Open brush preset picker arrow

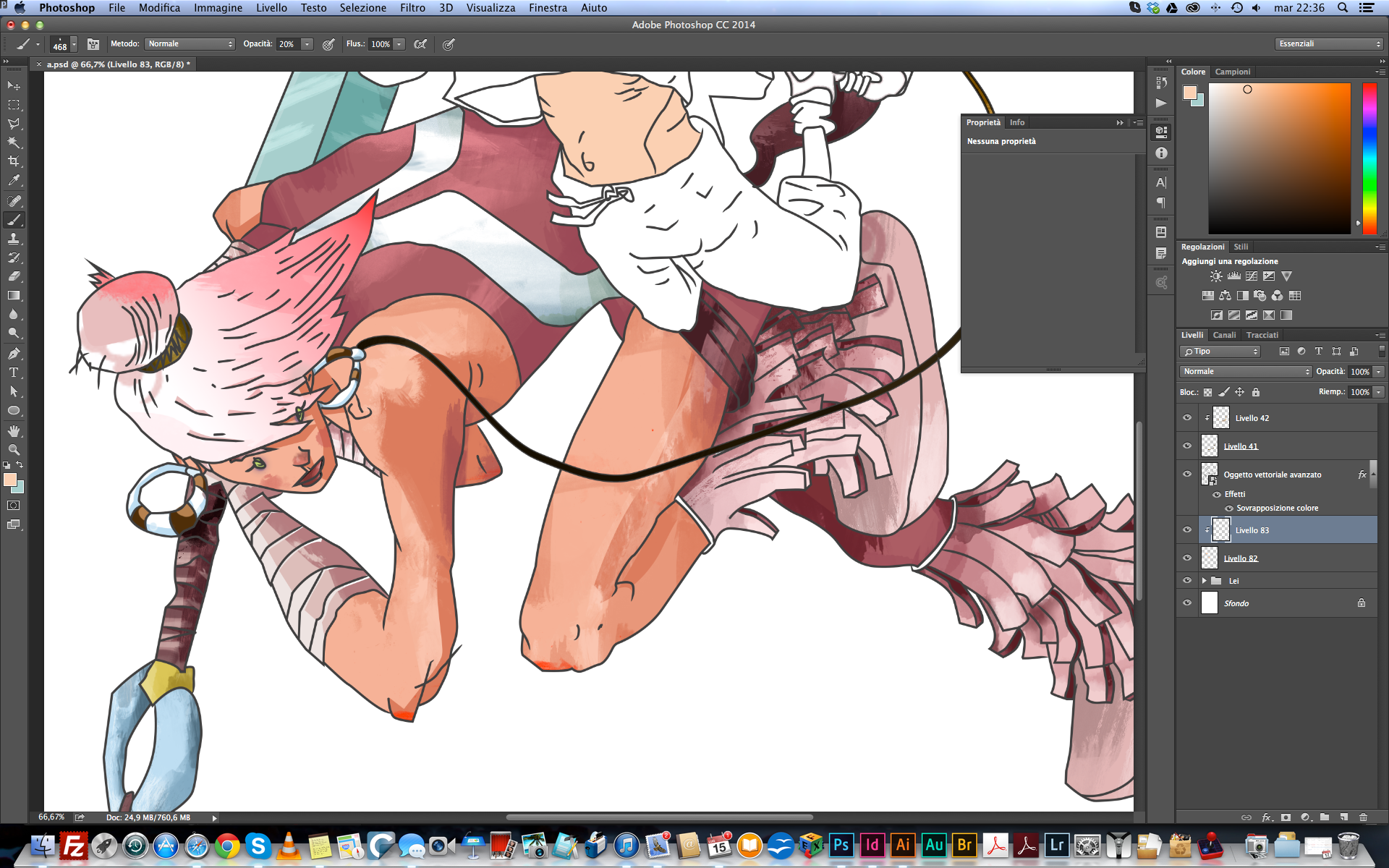74,45
